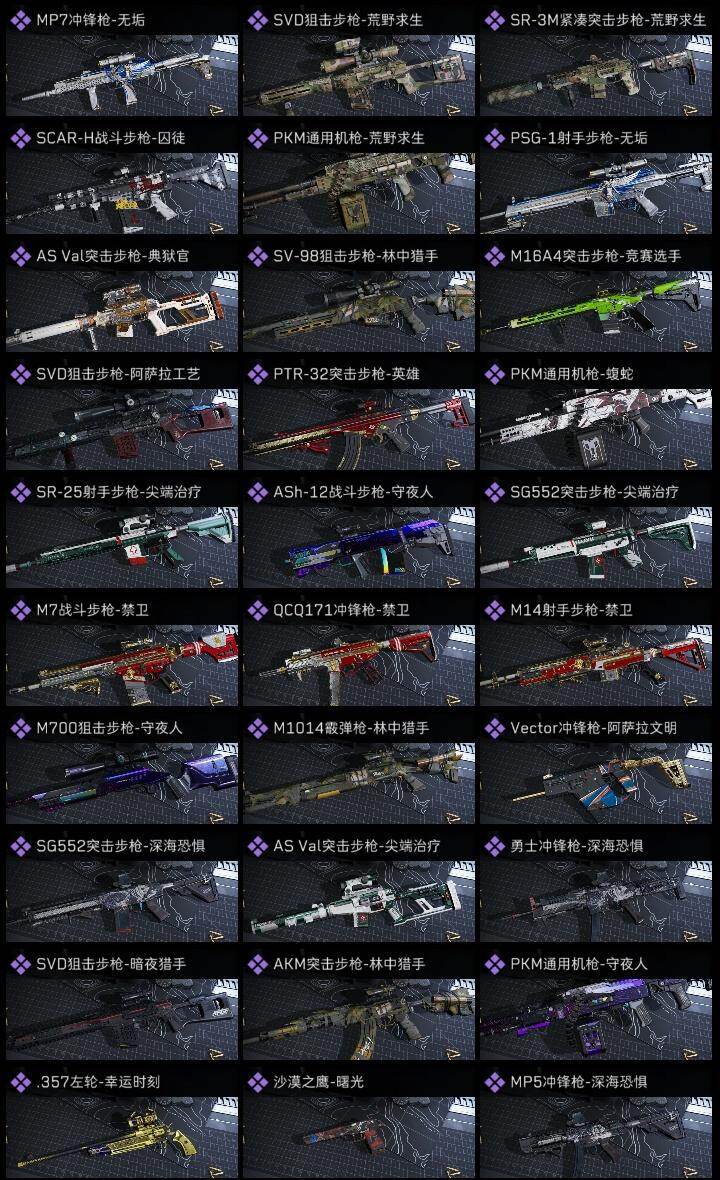Select the AKM突击步枪-林中猎手 camo rifle image

point(359,1020)
